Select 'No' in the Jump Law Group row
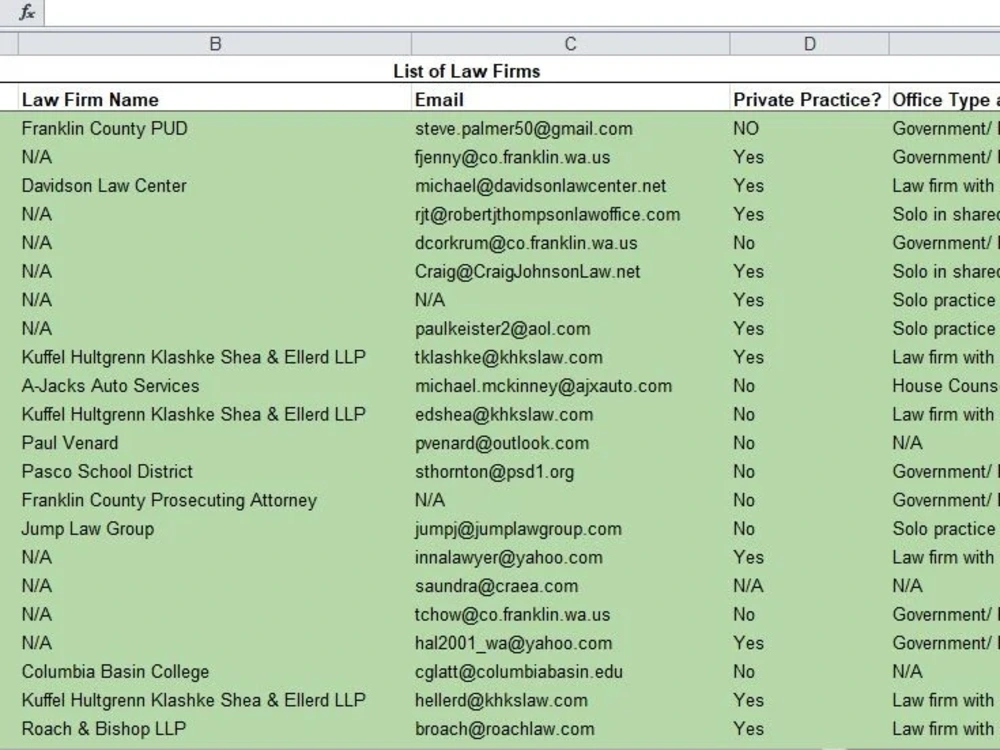 (809, 529)
